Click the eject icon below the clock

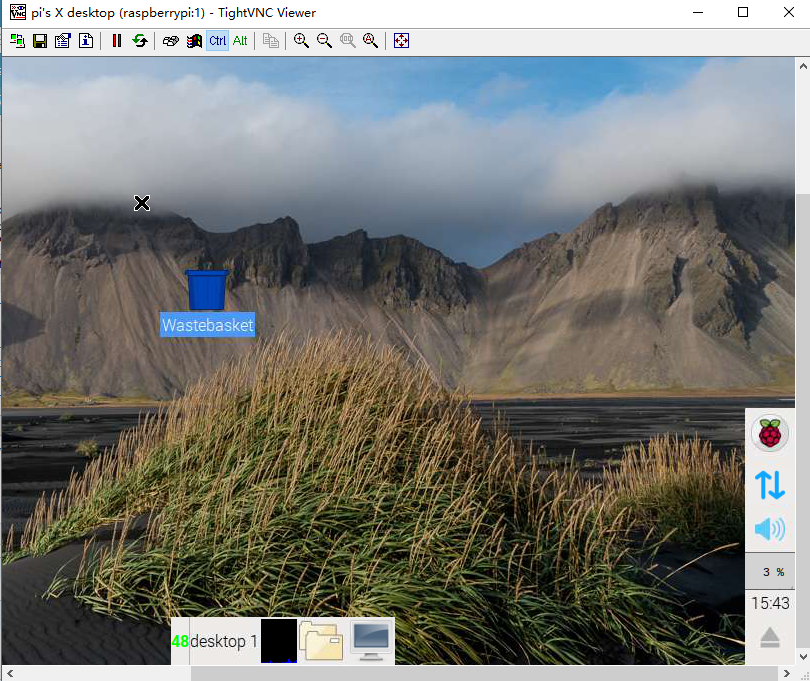click(x=769, y=638)
